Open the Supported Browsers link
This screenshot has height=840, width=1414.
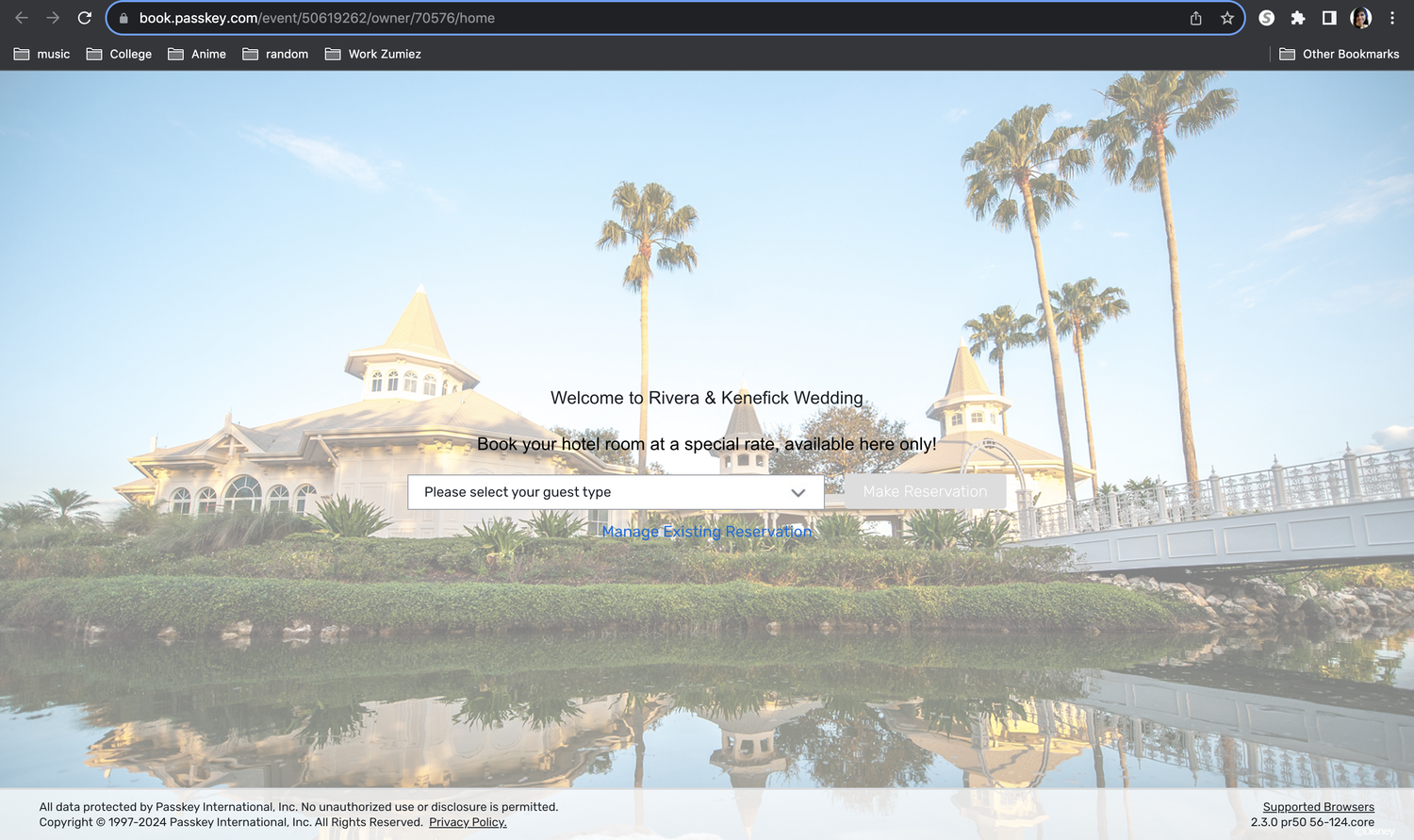coord(1319,807)
